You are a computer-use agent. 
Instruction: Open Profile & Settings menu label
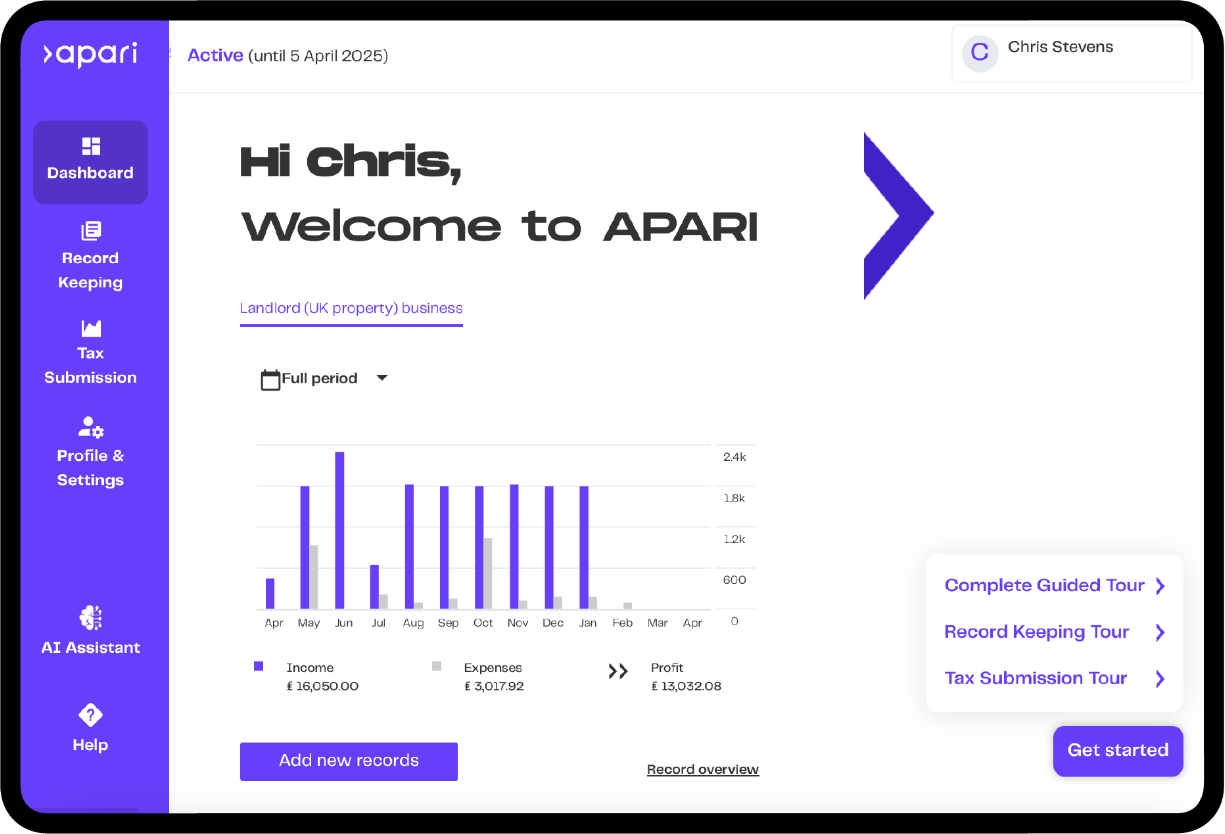(90, 468)
